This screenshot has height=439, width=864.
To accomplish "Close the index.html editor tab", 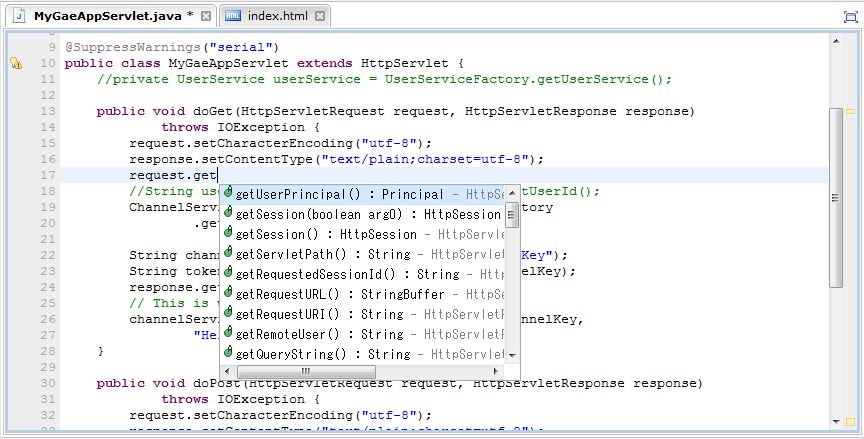I will coord(319,17).
